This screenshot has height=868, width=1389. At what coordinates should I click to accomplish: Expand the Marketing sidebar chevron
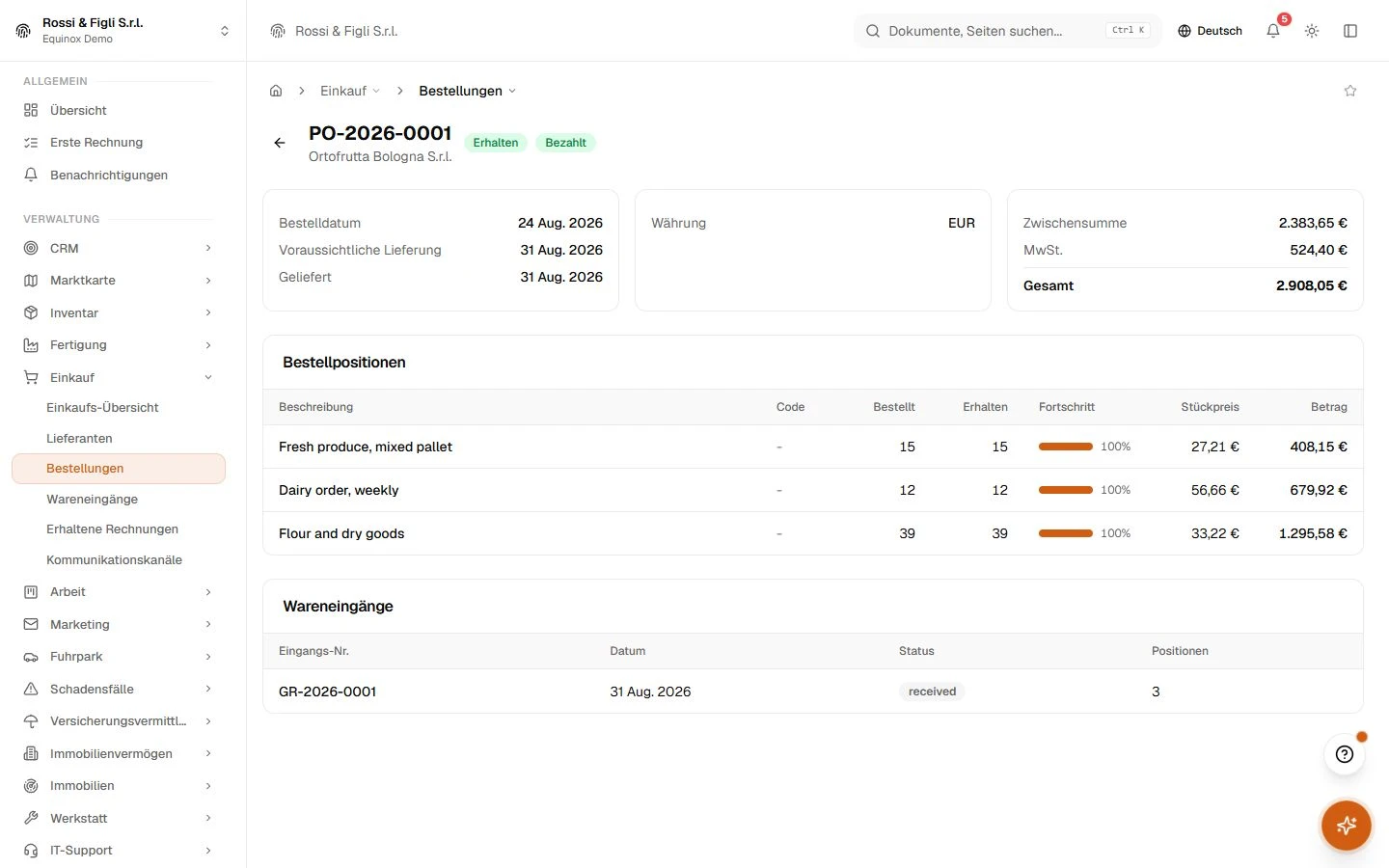(x=208, y=625)
